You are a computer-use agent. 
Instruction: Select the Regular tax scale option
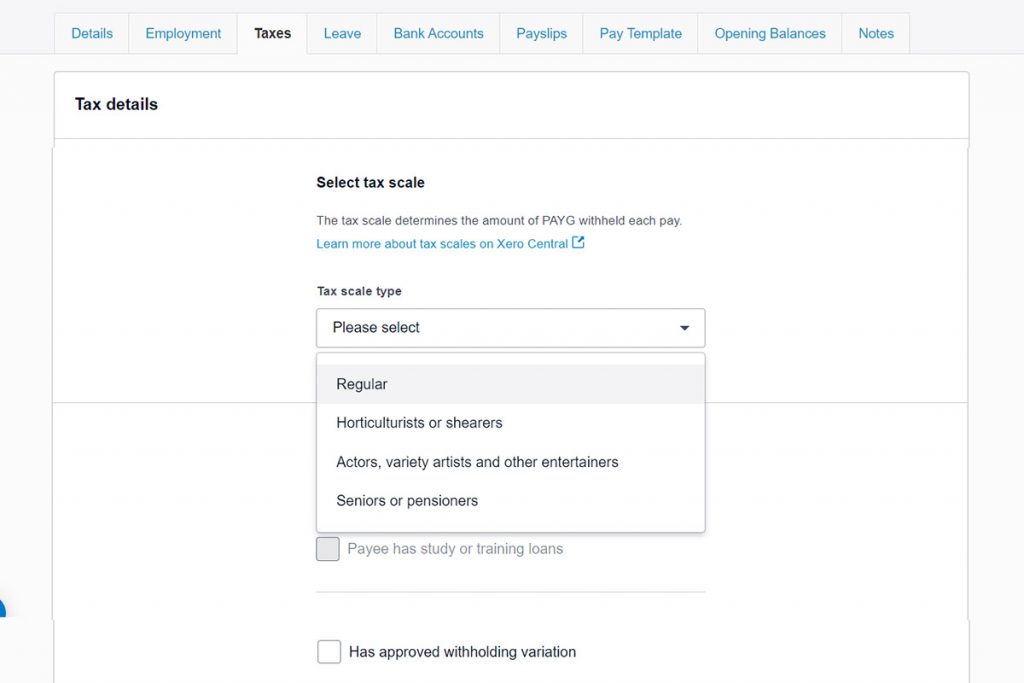point(361,384)
